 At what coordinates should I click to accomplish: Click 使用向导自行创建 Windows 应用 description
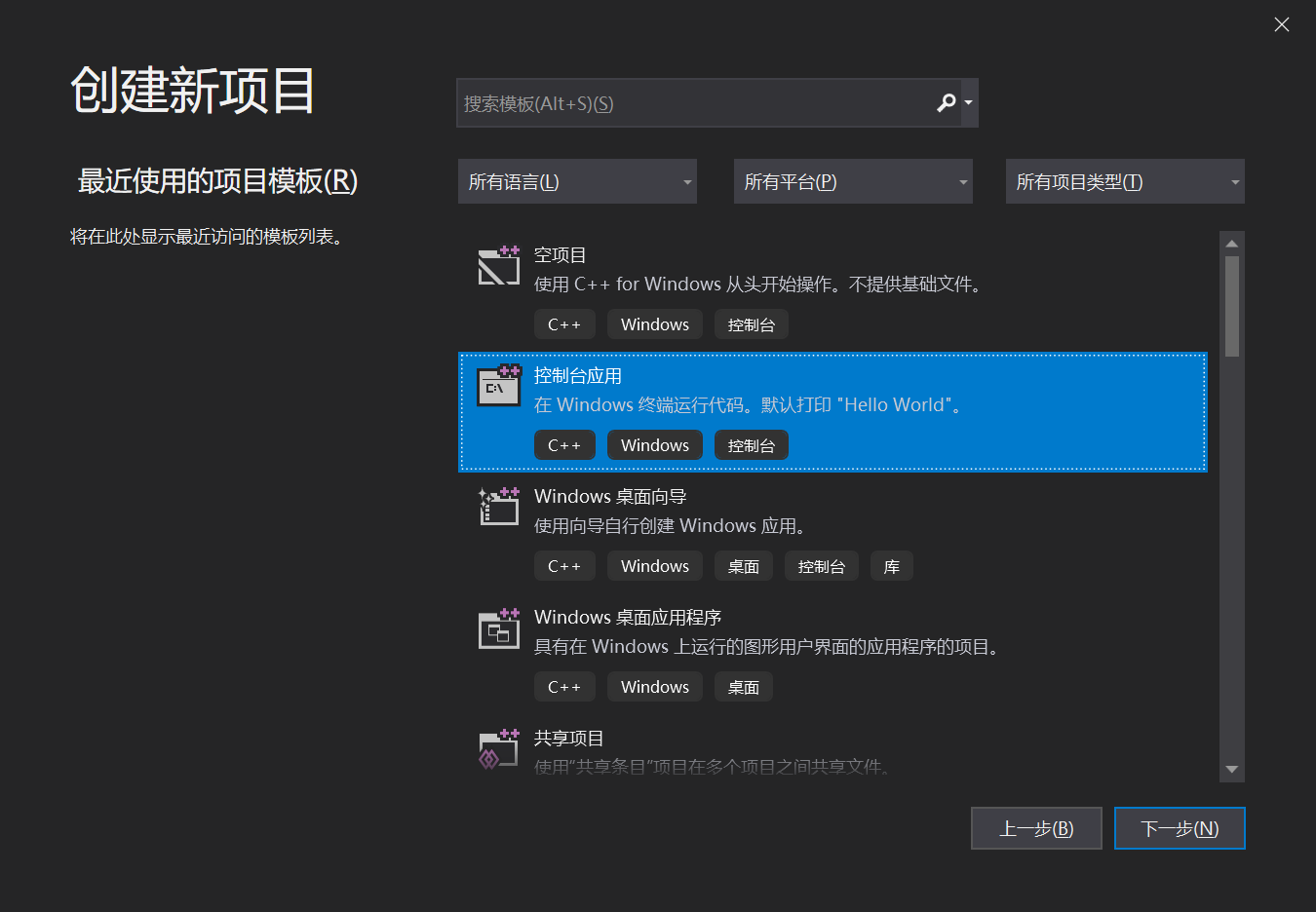[x=673, y=526]
